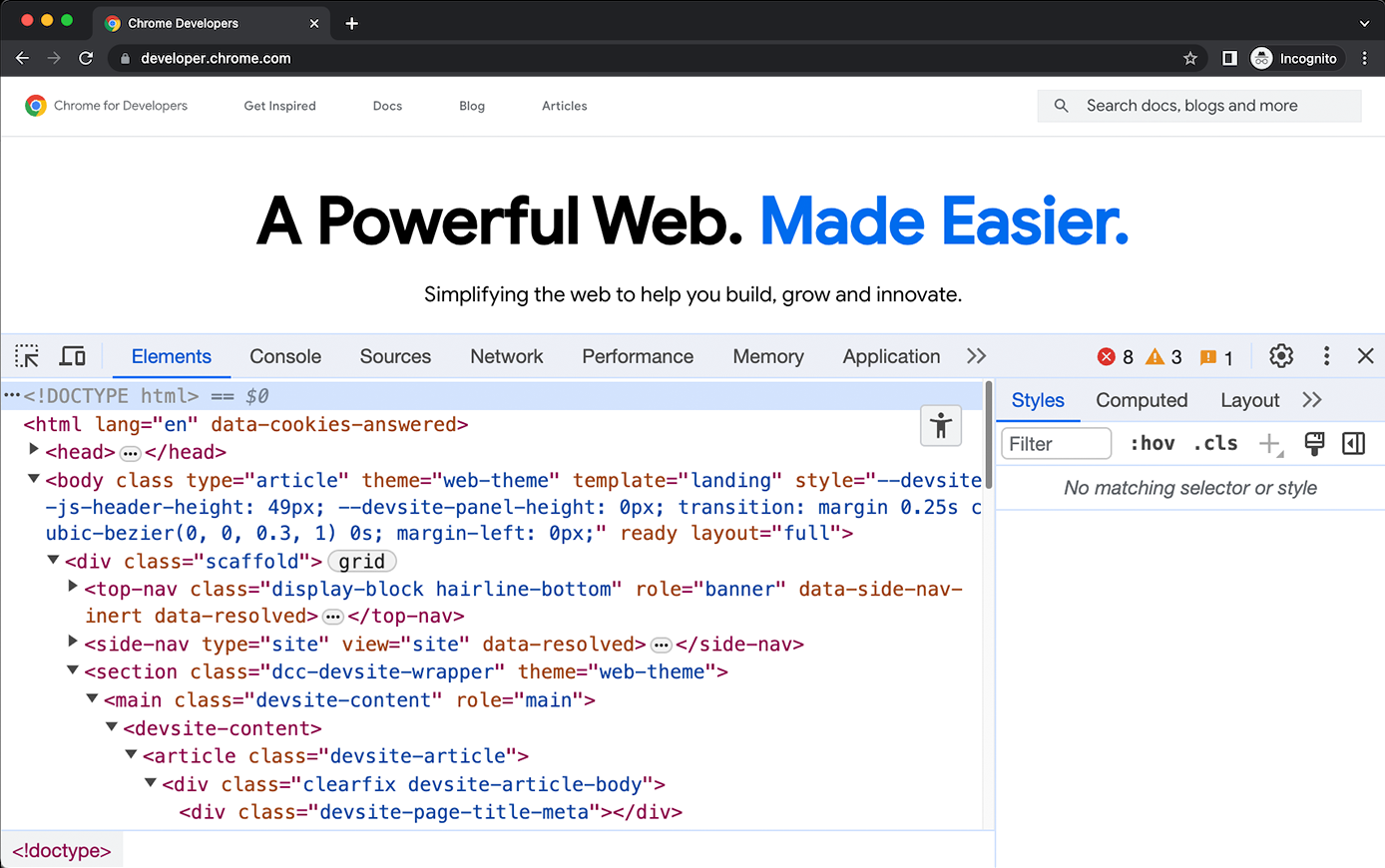The image size is (1385, 868).
Task: Click the tab search chevron in title bar
Action: (x=1364, y=23)
